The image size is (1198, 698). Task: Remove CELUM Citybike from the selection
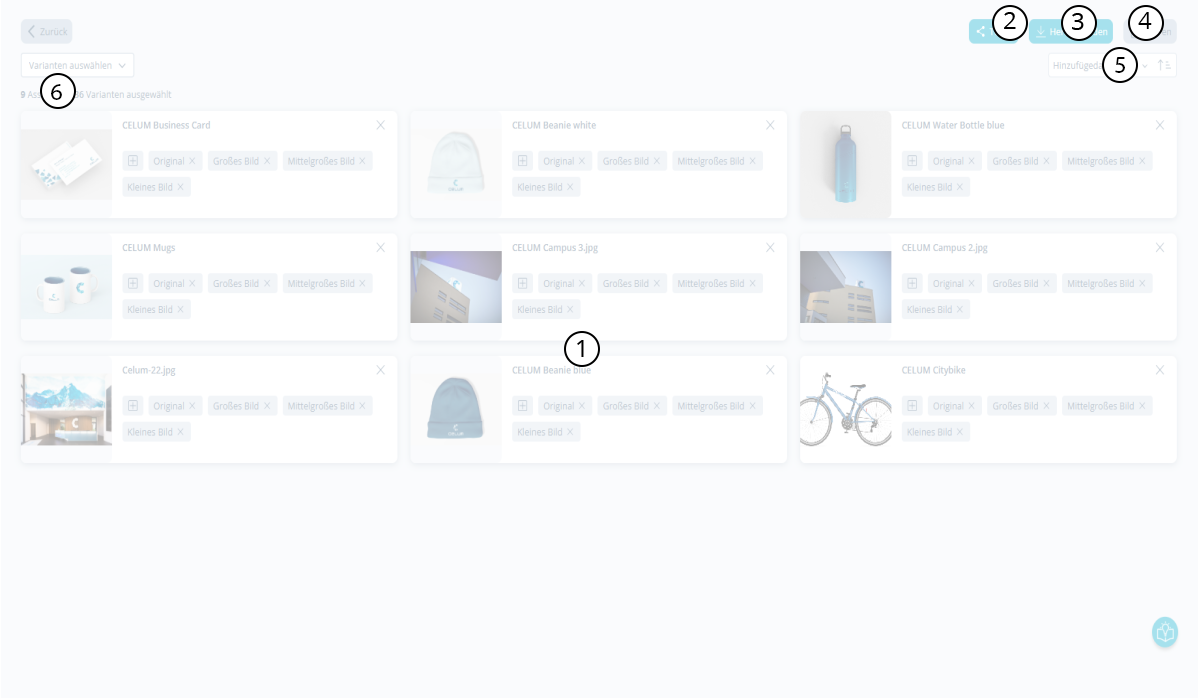click(1160, 370)
